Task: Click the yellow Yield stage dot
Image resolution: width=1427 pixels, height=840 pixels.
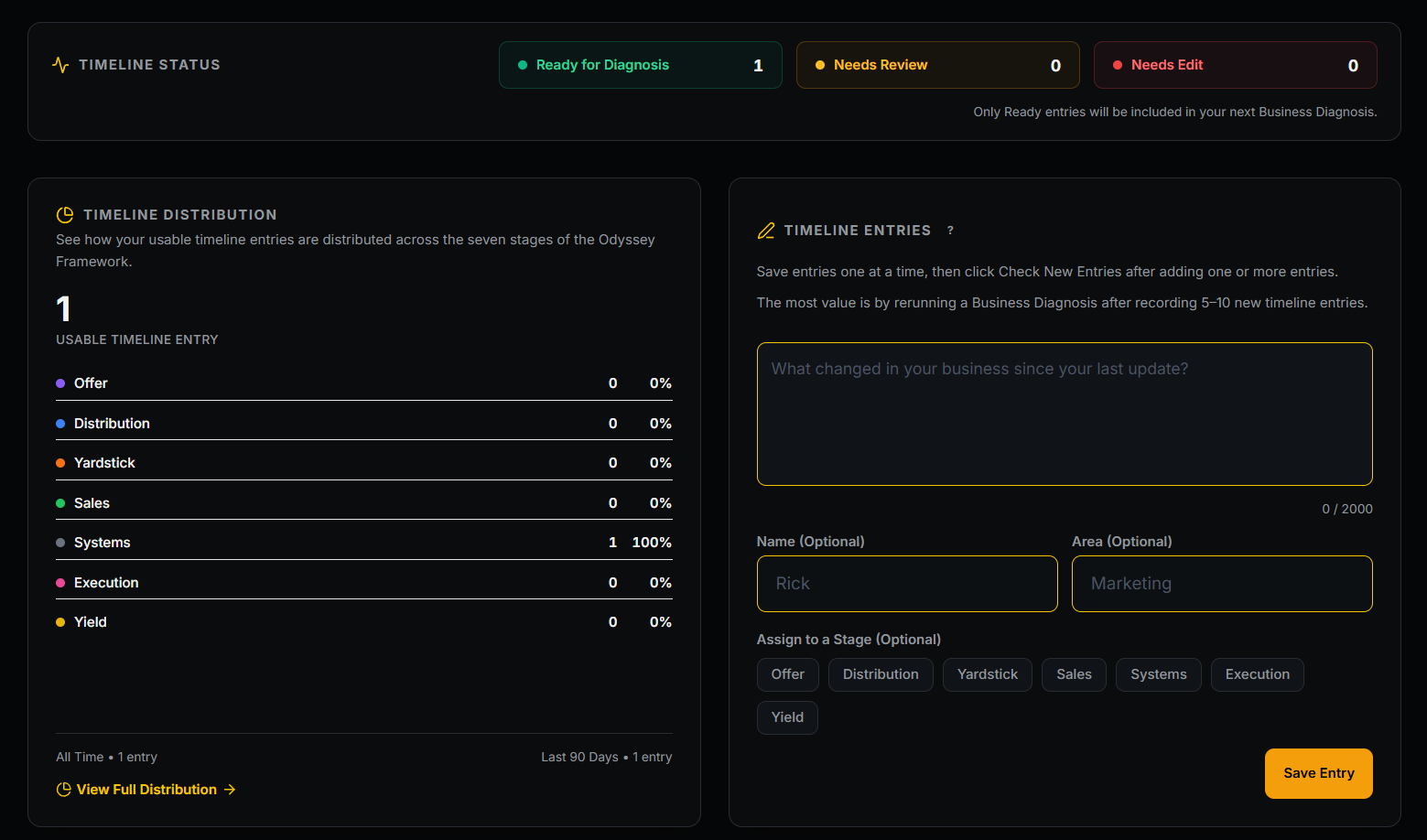Action: coord(60,622)
